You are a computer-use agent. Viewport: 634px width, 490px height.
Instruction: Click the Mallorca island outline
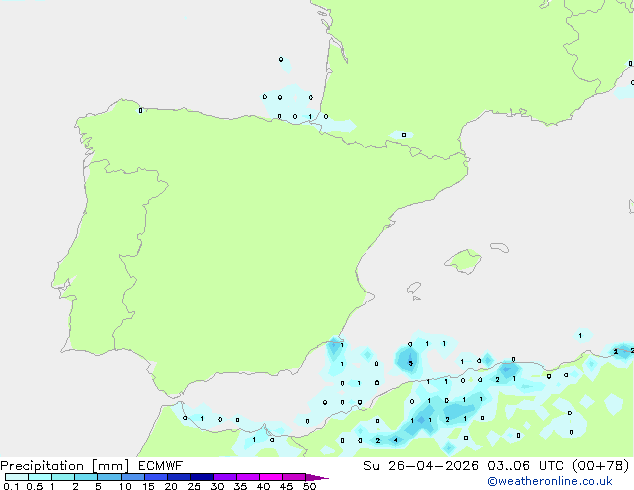click(463, 261)
